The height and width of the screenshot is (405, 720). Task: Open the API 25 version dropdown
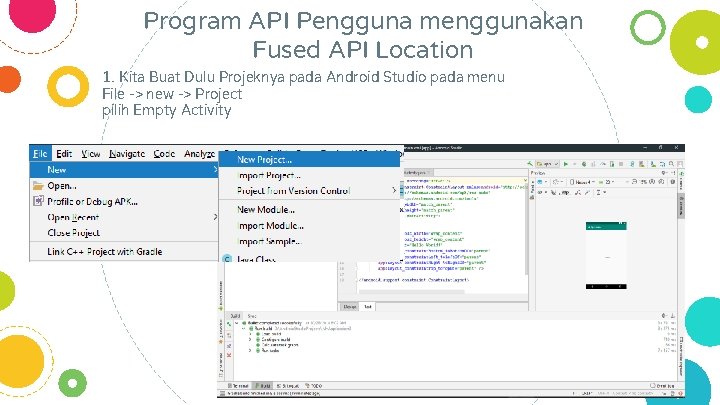tap(608, 182)
